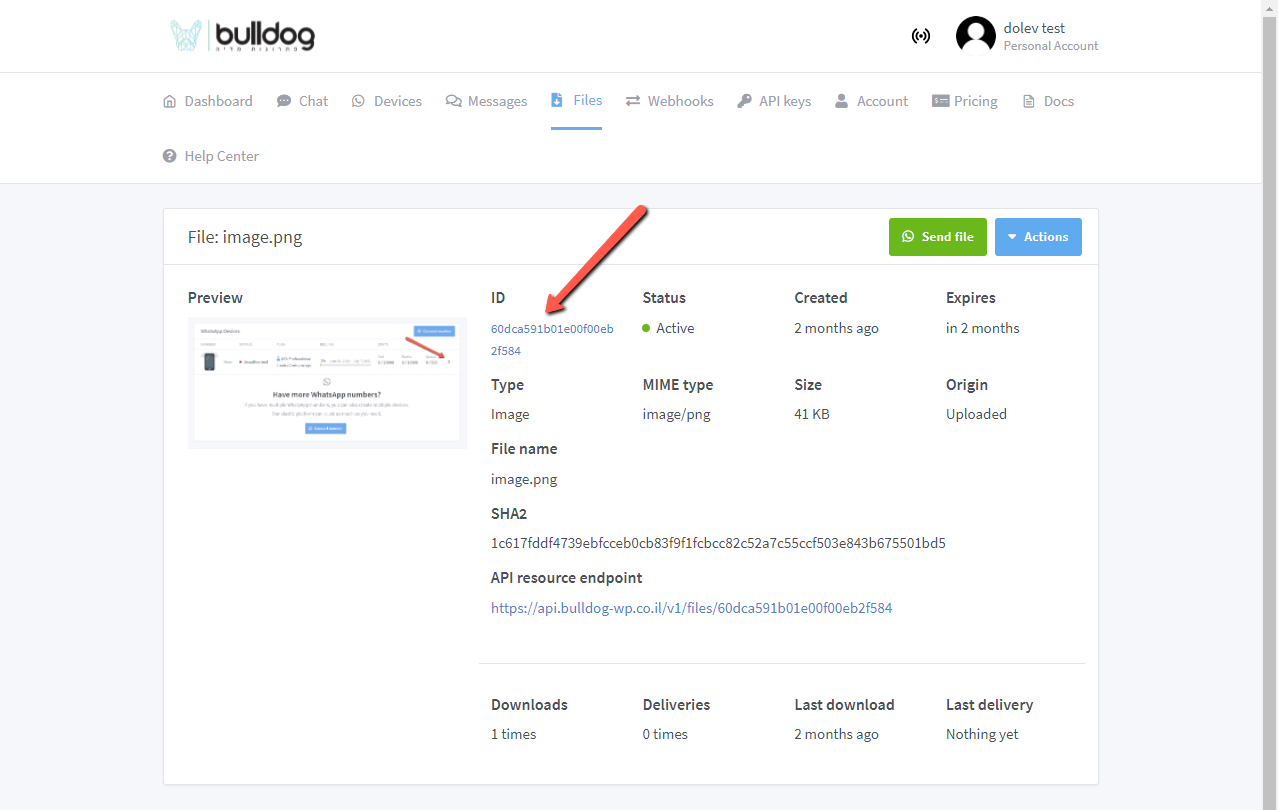The image size is (1278, 810).
Task: Click the '0 times' deliveries value
Action: pos(665,734)
